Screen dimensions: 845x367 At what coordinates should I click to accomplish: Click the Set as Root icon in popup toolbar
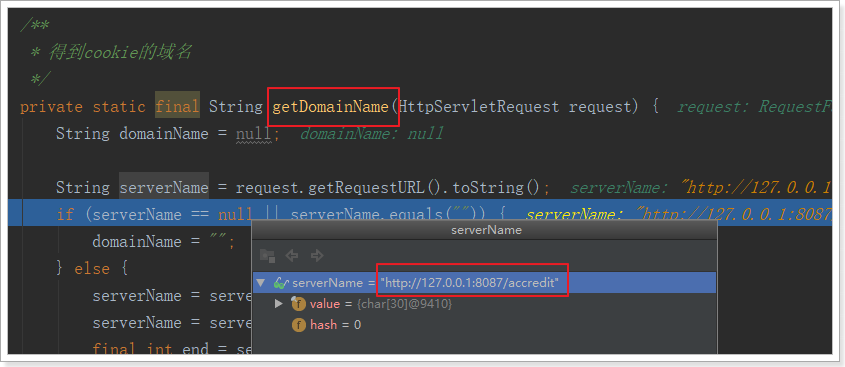(x=267, y=255)
